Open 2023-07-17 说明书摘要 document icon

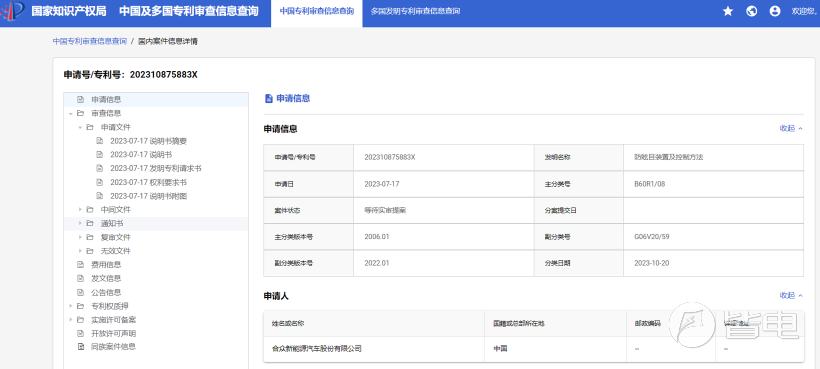(x=100, y=141)
